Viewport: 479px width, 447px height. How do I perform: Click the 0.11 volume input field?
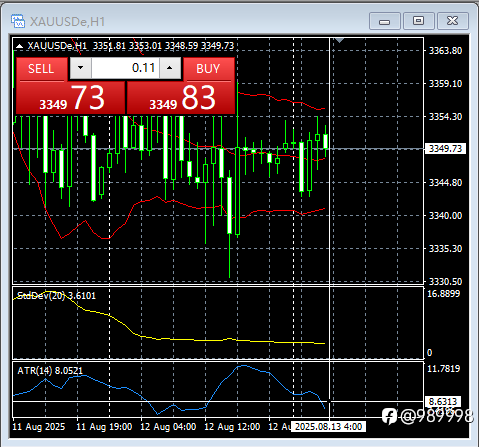pyautogui.click(x=125, y=68)
